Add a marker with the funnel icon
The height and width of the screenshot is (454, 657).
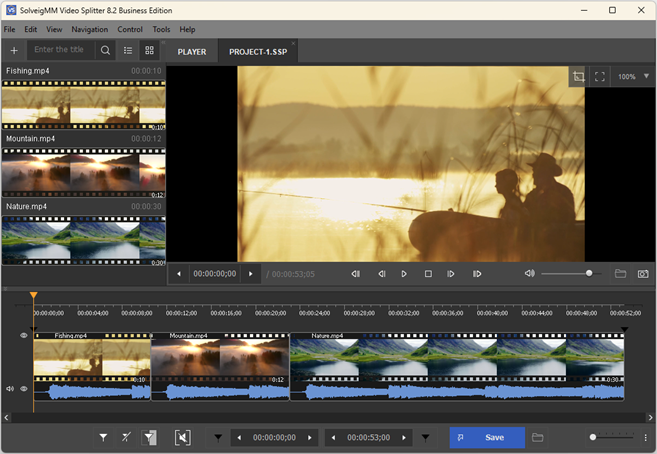(x=103, y=438)
